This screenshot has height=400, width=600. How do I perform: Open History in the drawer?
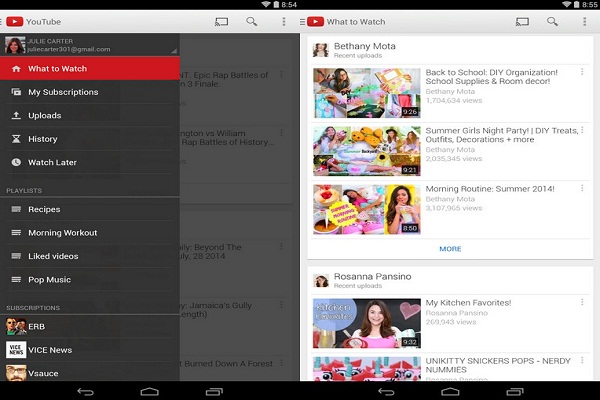coord(90,139)
